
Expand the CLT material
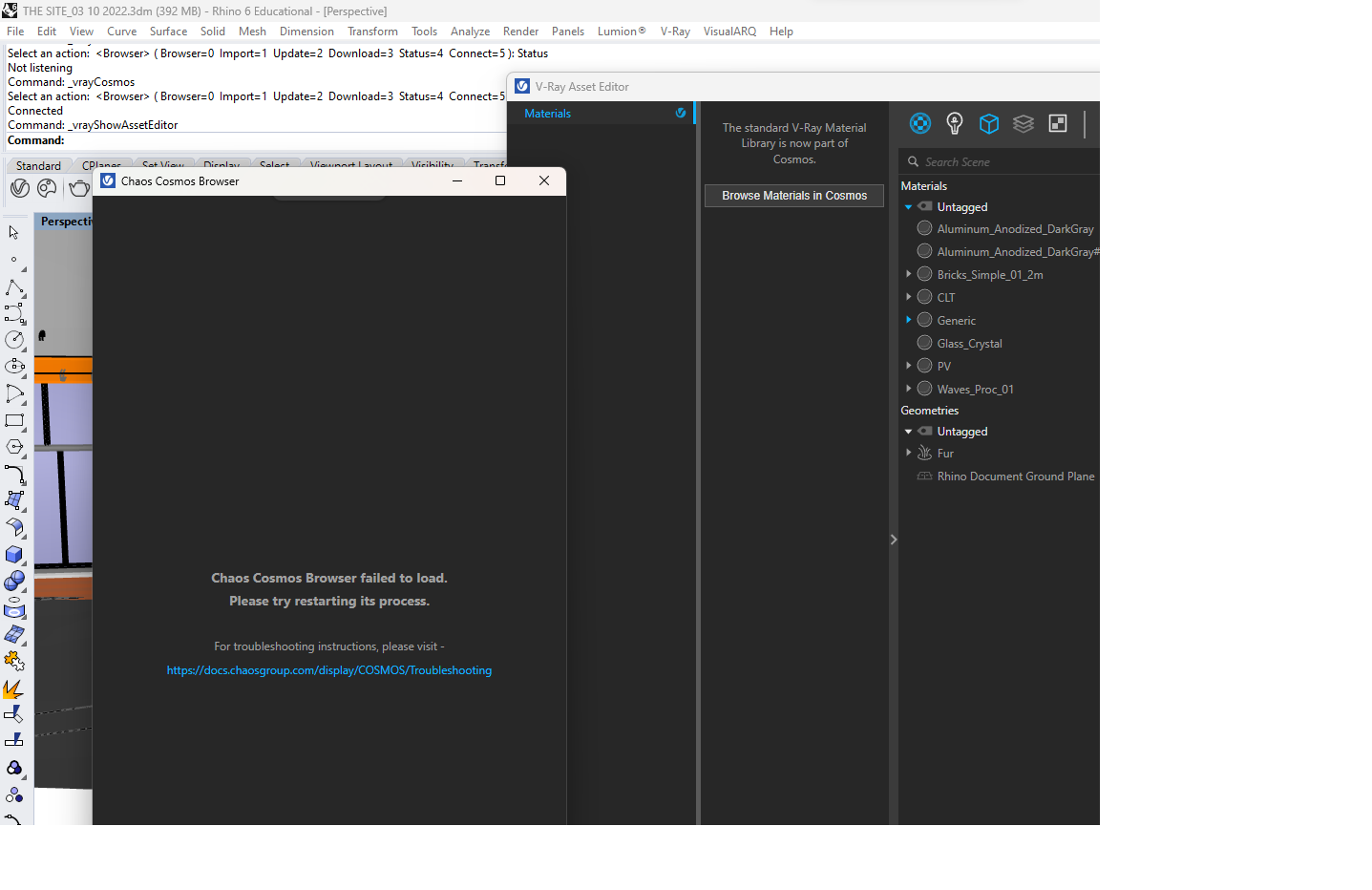pyautogui.click(x=908, y=297)
